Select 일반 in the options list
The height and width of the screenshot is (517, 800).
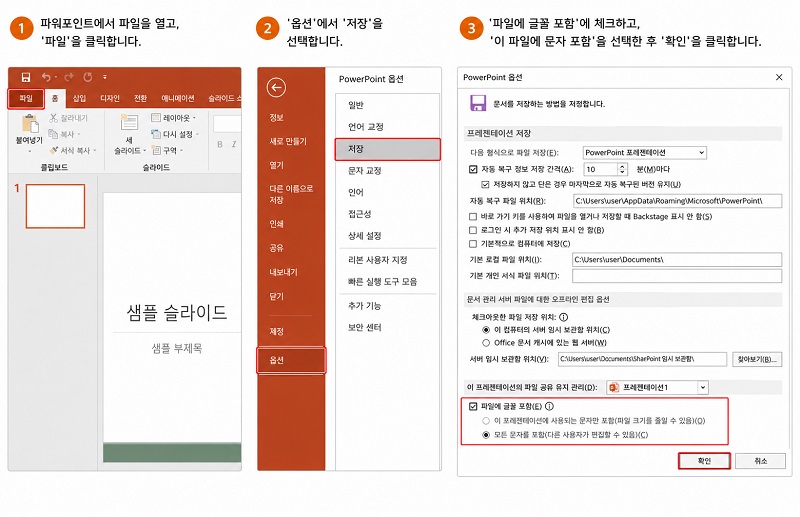point(356,105)
